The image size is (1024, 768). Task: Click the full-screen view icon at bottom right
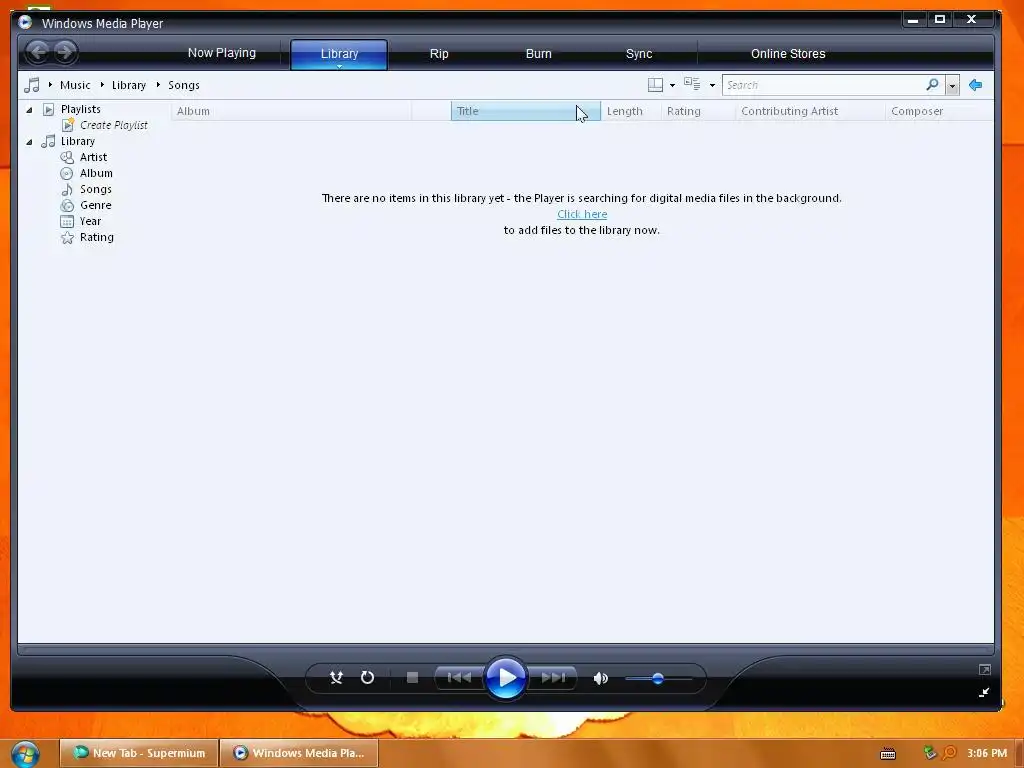[x=985, y=669]
